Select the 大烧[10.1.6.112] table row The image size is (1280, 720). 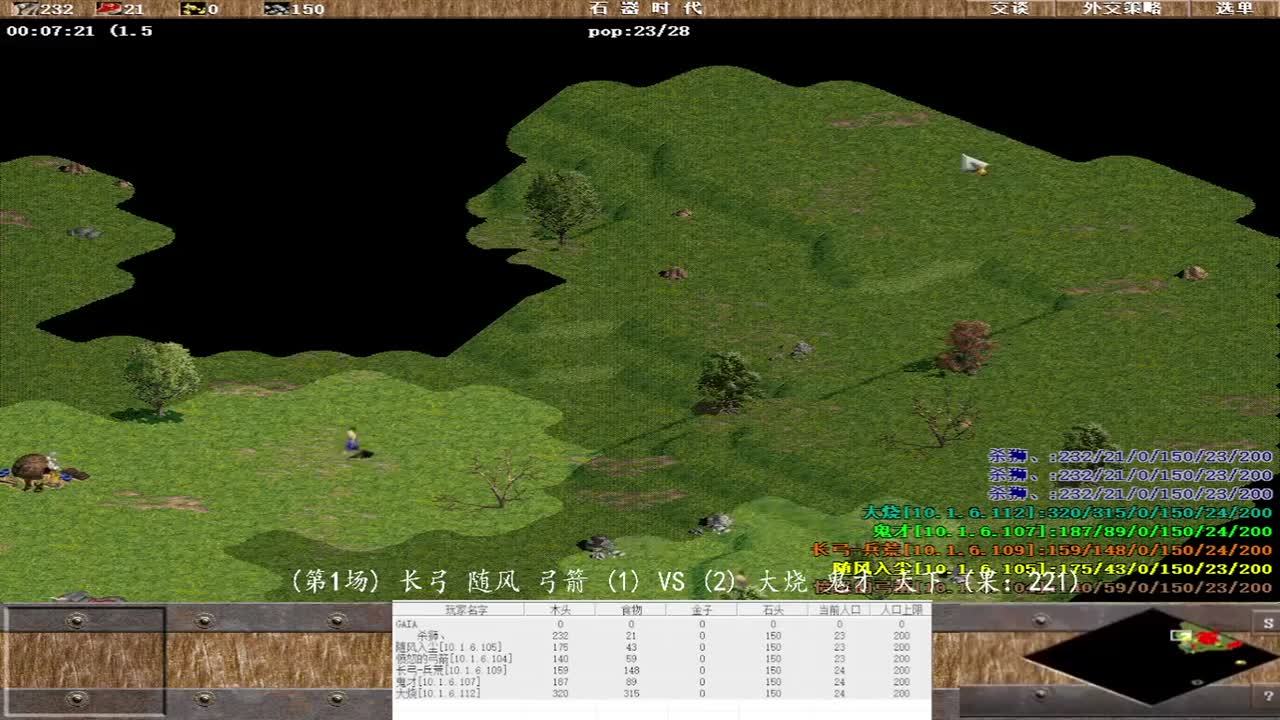point(661,693)
